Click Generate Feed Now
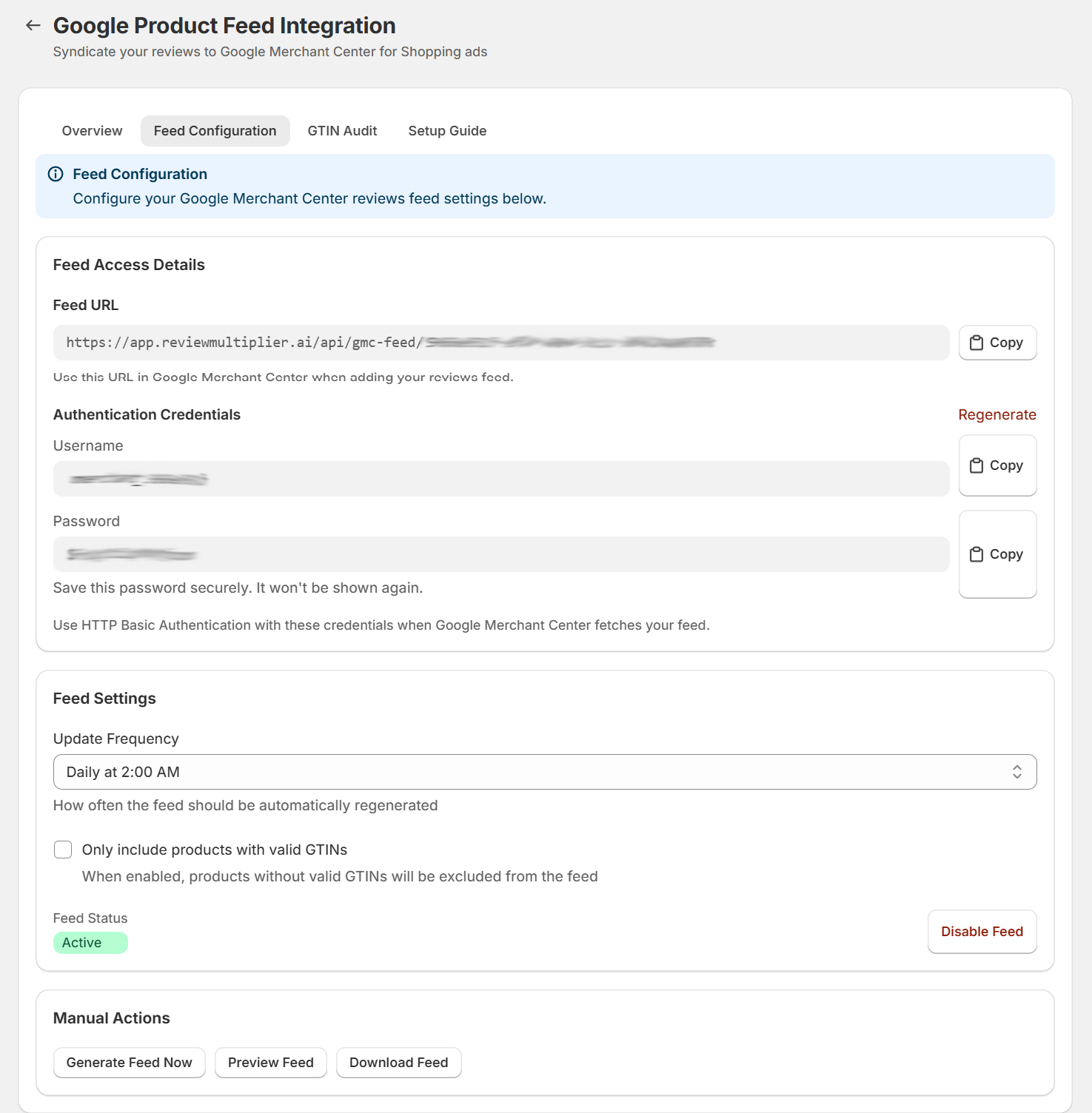The width and height of the screenshot is (1092, 1113). (x=129, y=1062)
